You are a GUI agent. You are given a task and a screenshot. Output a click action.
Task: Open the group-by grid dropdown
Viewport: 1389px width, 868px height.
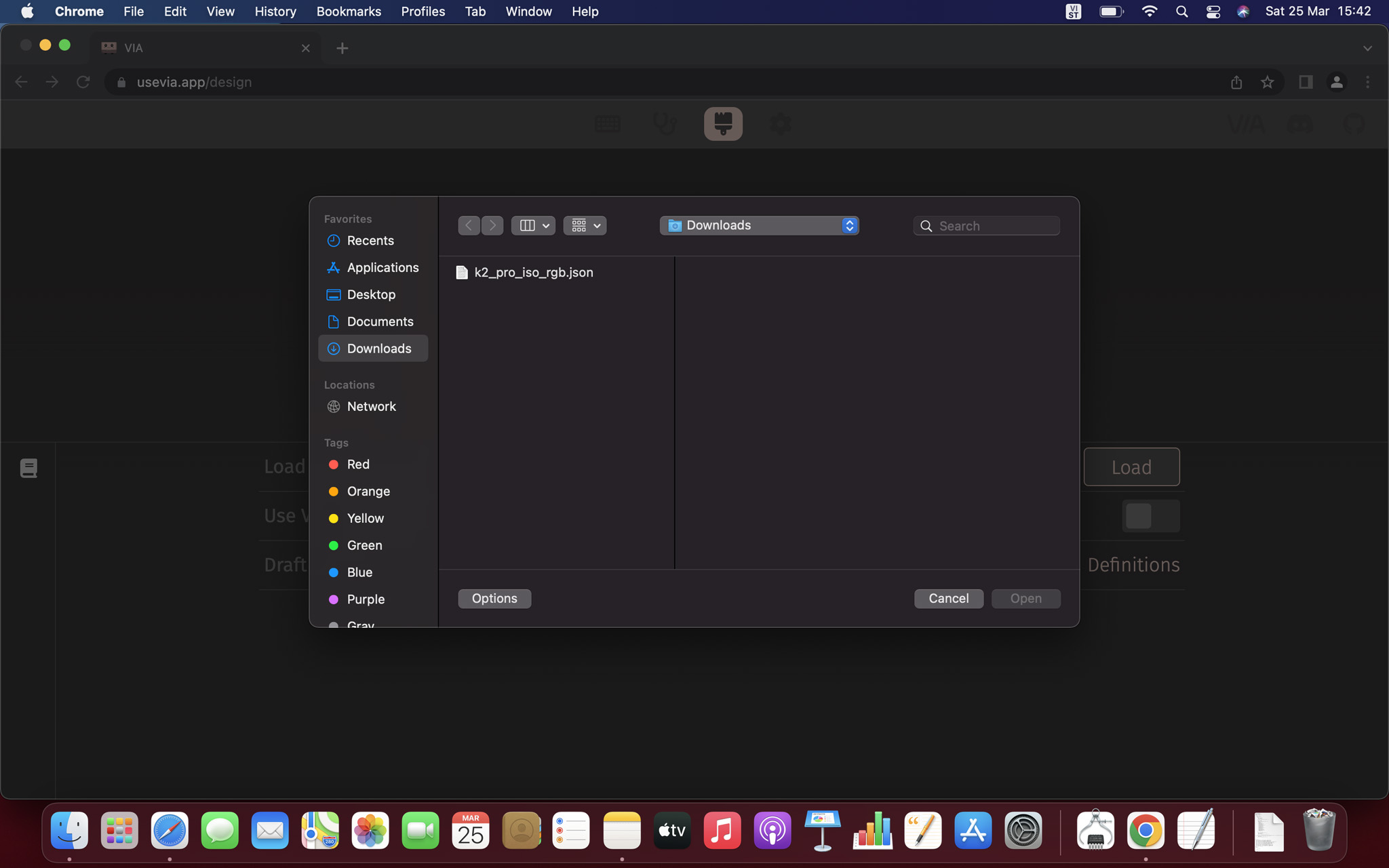585,225
